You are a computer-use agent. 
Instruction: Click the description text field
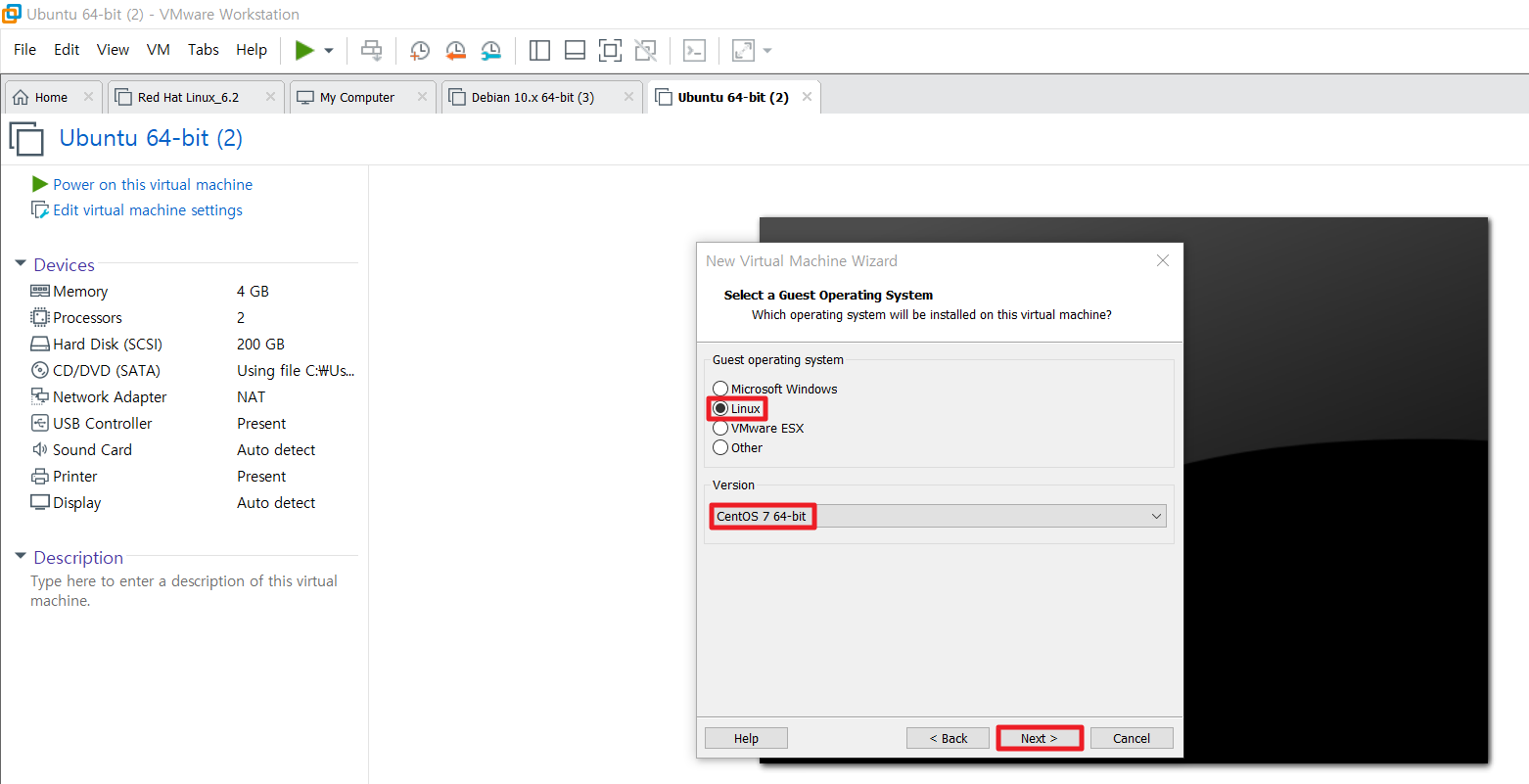184,590
